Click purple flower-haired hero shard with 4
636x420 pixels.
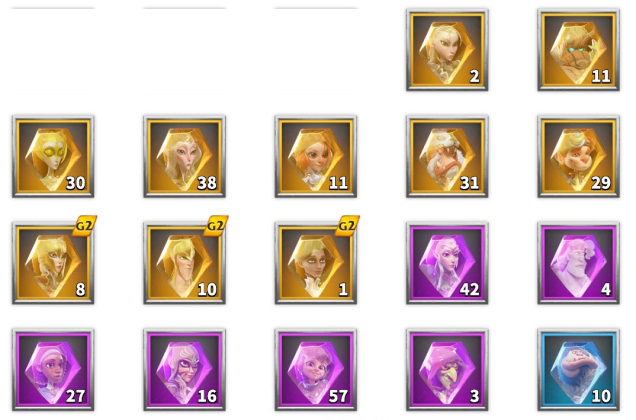(x=578, y=263)
